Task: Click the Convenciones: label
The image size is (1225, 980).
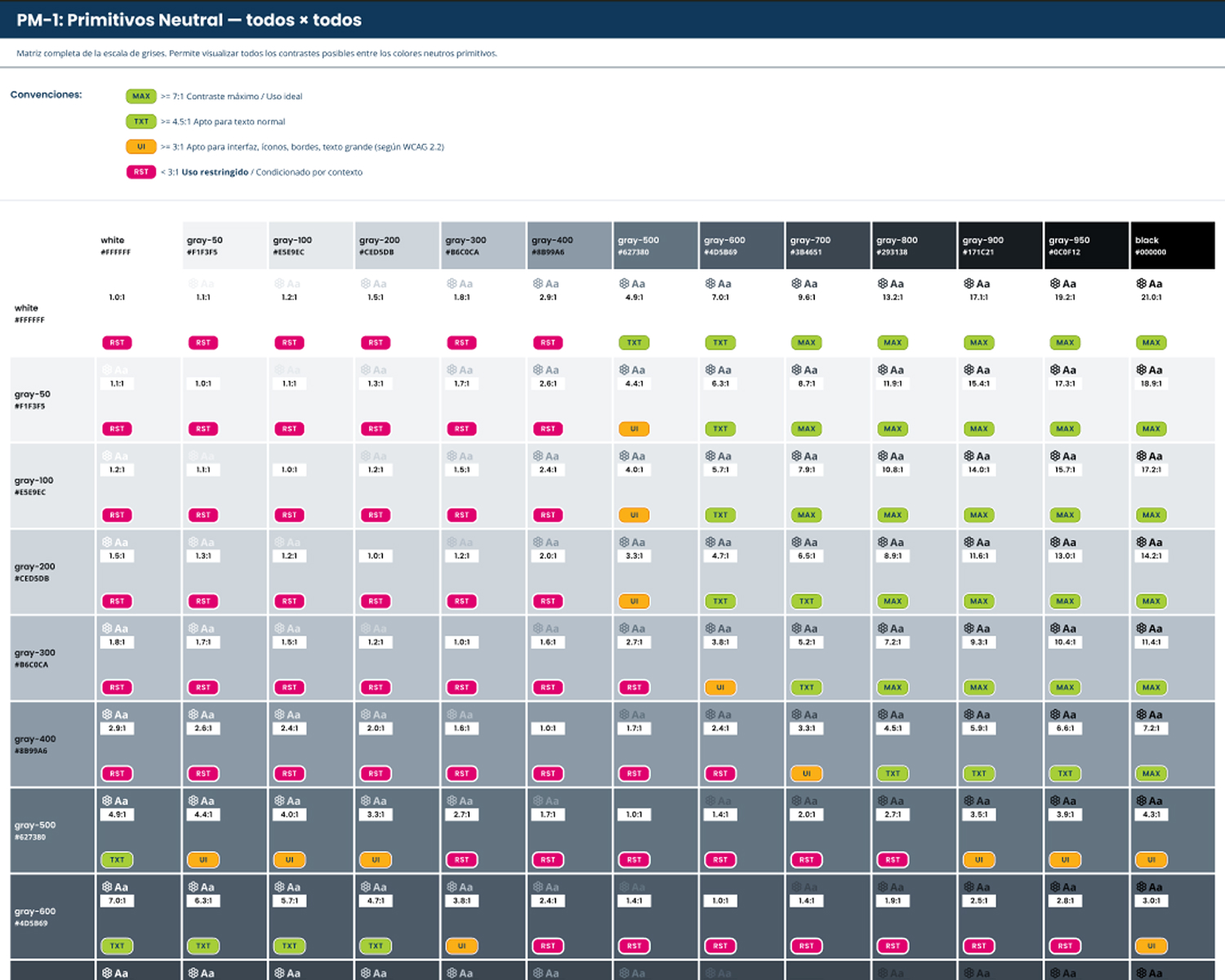Action: click(x=46, y=95)
